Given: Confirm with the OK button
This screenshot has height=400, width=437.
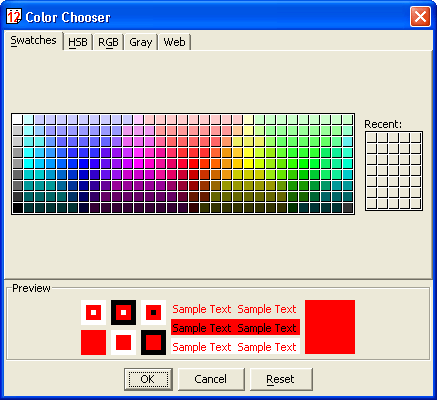Looking at the screenshot, I should 148,379.
